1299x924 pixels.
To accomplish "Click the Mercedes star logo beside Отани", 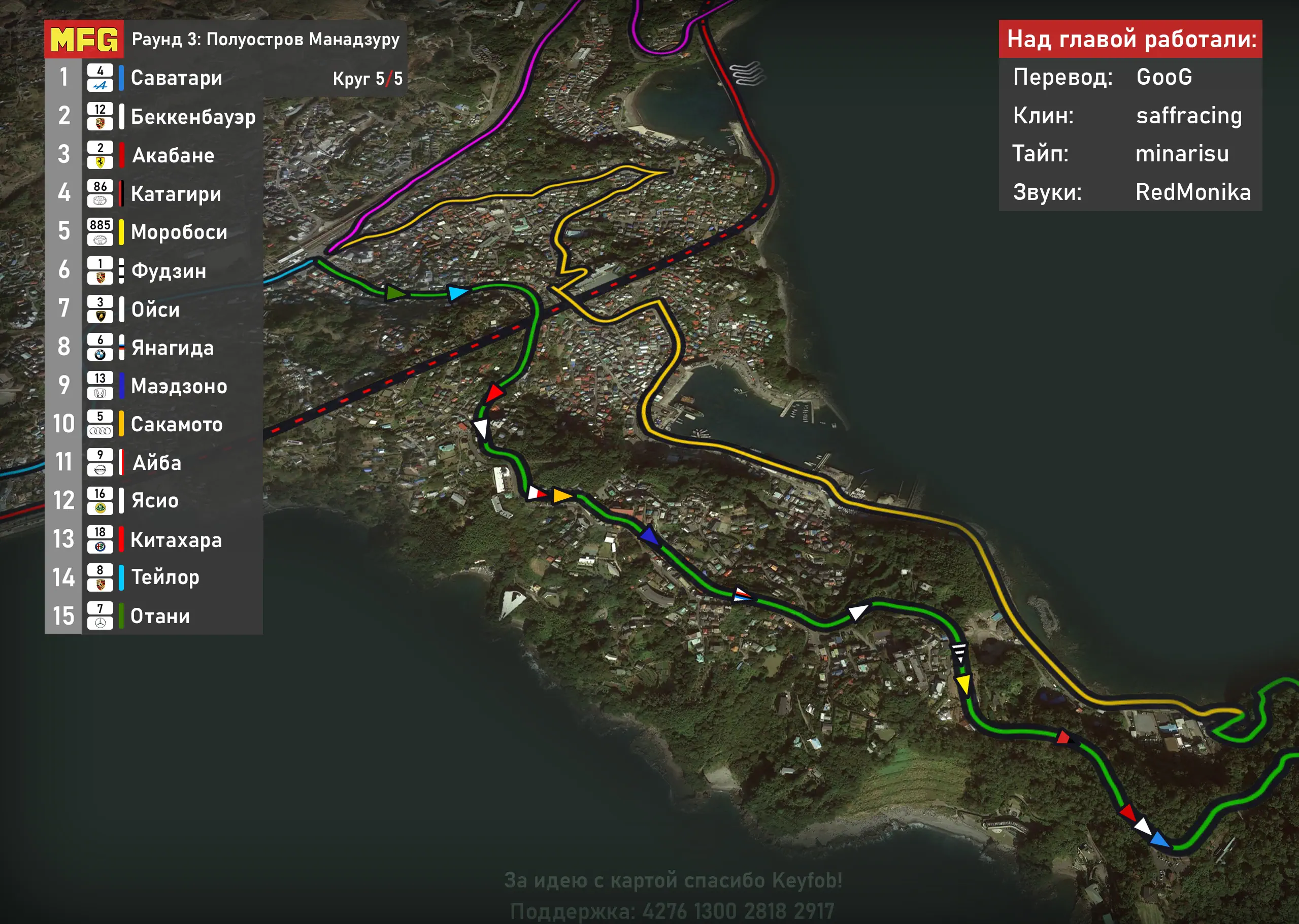I will point(100,624).
